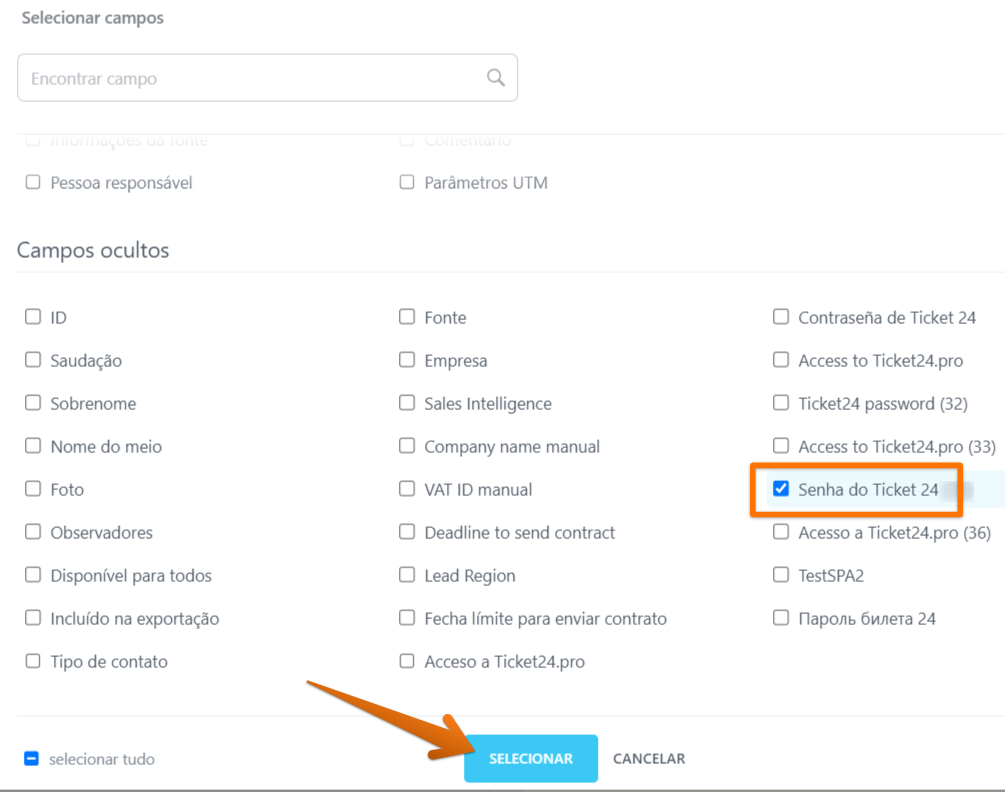Toggle the selecionar tudo checkbox

pyautogui.click(x=31, y=759)
